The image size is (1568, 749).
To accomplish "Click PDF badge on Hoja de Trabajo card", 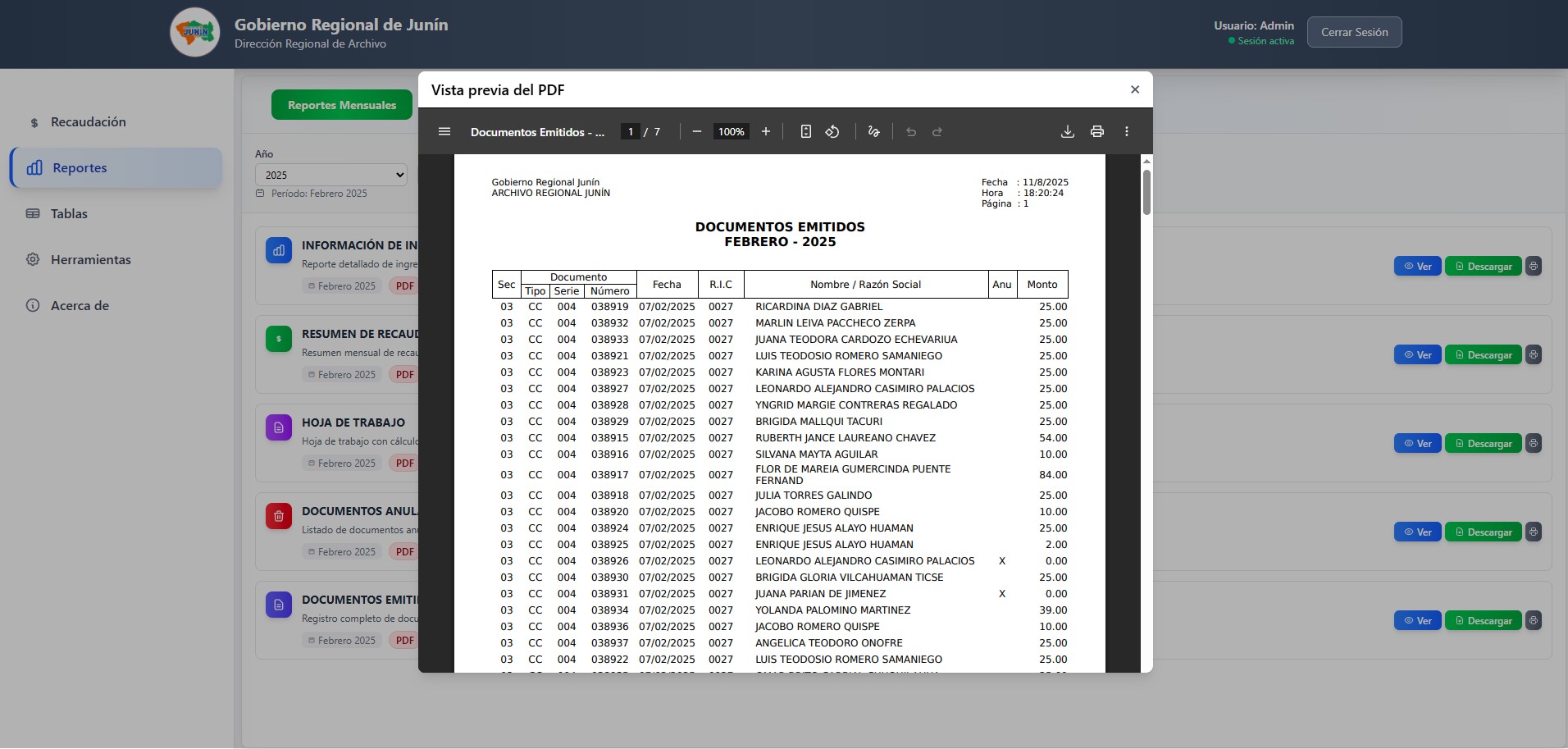I will (x=404, y=463).
